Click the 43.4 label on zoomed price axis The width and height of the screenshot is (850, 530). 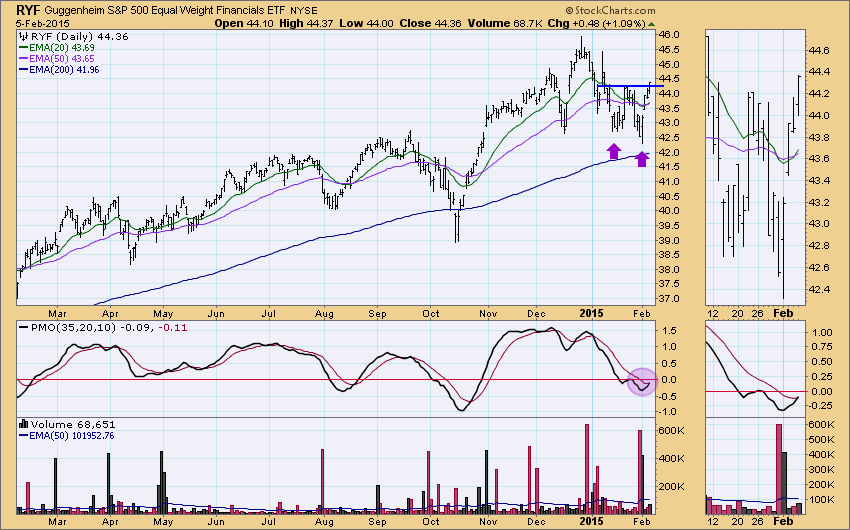point(819,180)
